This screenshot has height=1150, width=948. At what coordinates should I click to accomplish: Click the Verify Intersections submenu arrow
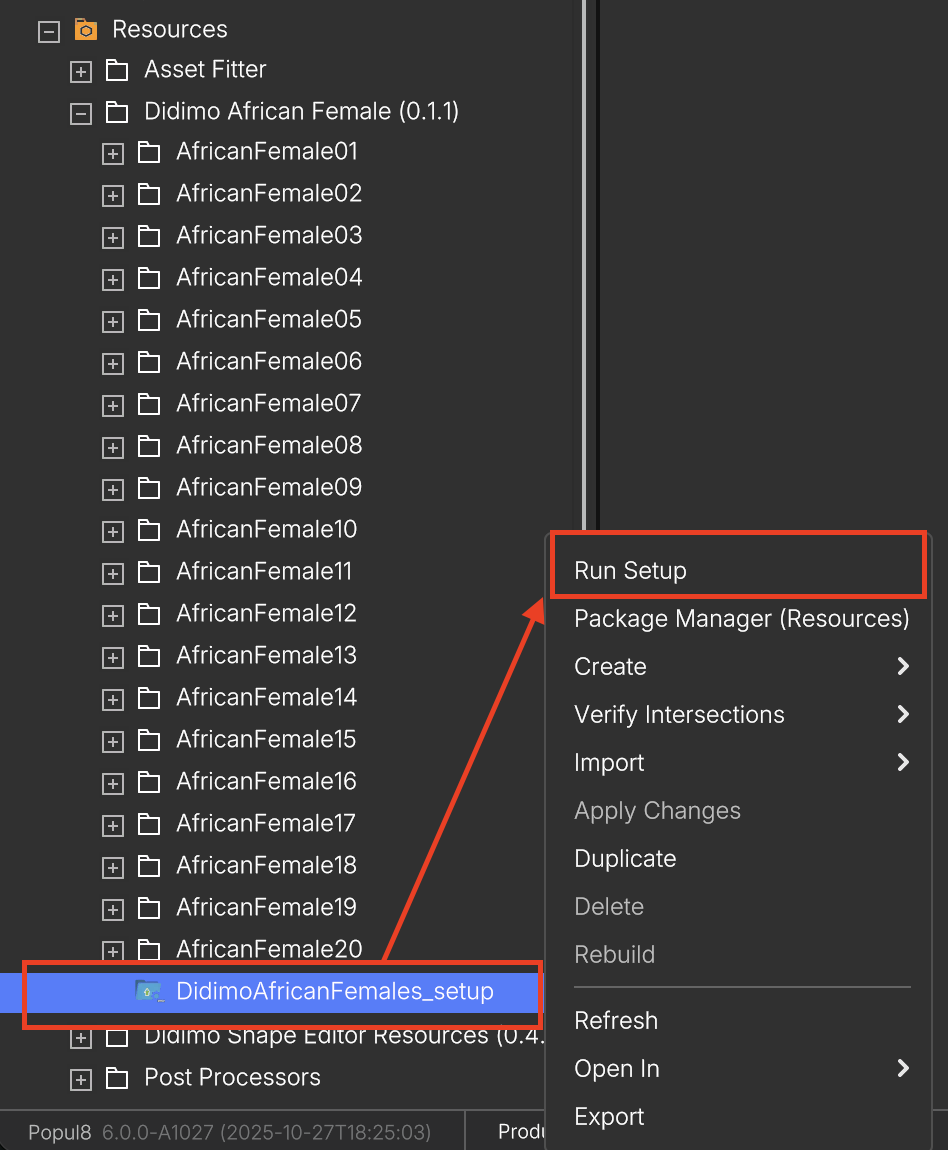tap(903, 714)
